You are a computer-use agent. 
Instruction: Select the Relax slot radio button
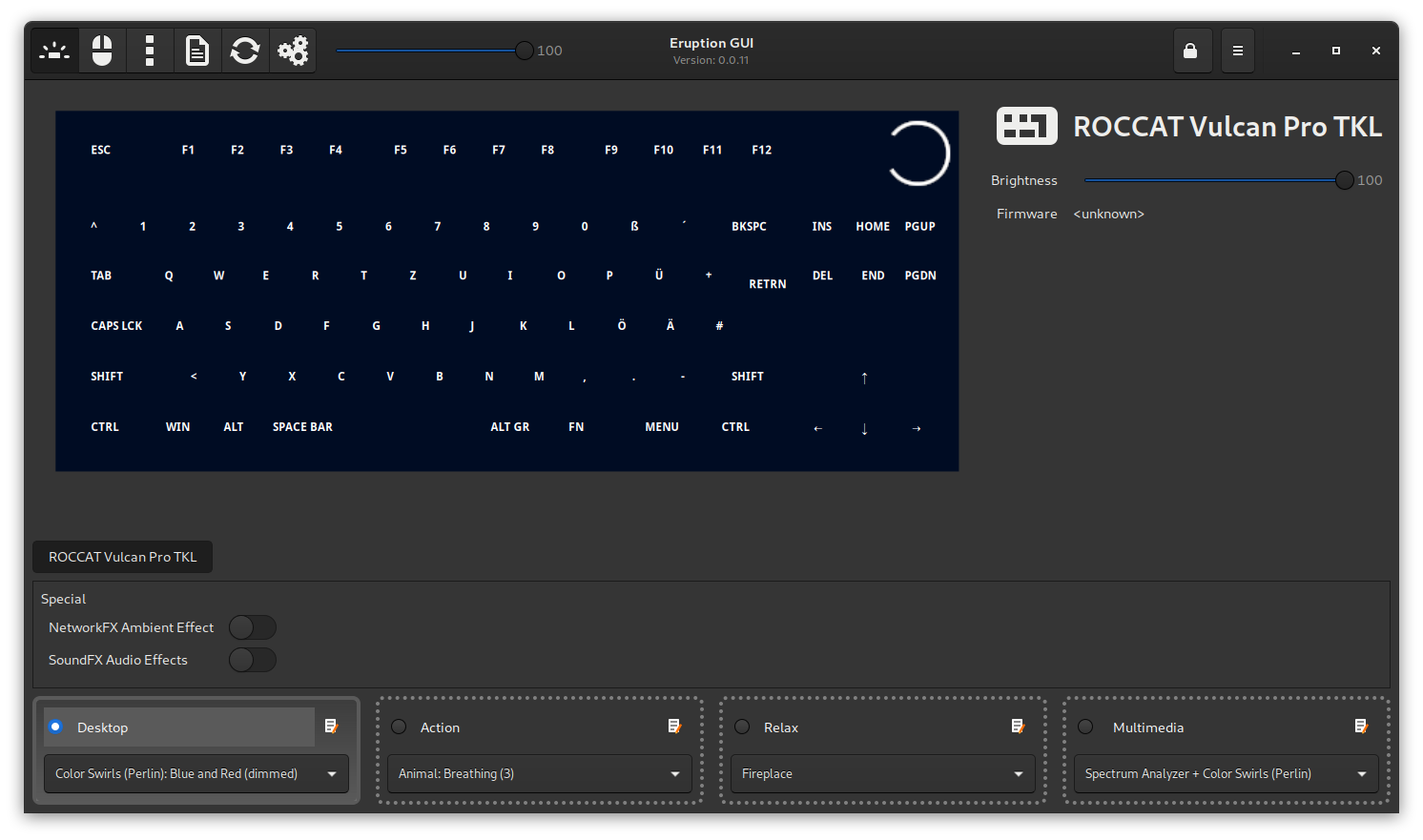point(743,727)
